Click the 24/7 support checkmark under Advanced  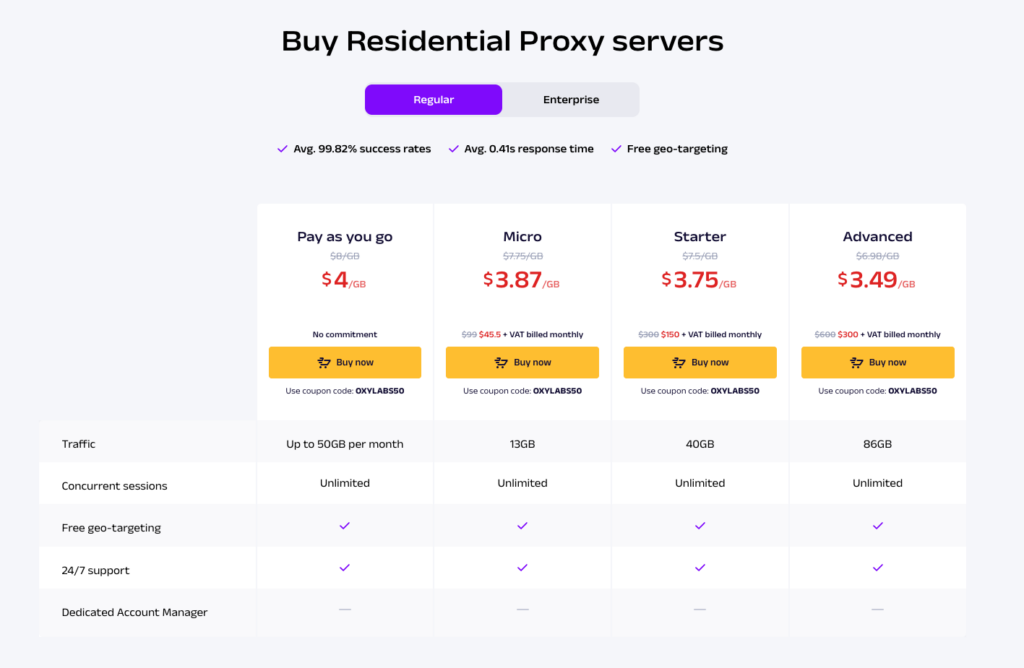(x=878, y=567)
